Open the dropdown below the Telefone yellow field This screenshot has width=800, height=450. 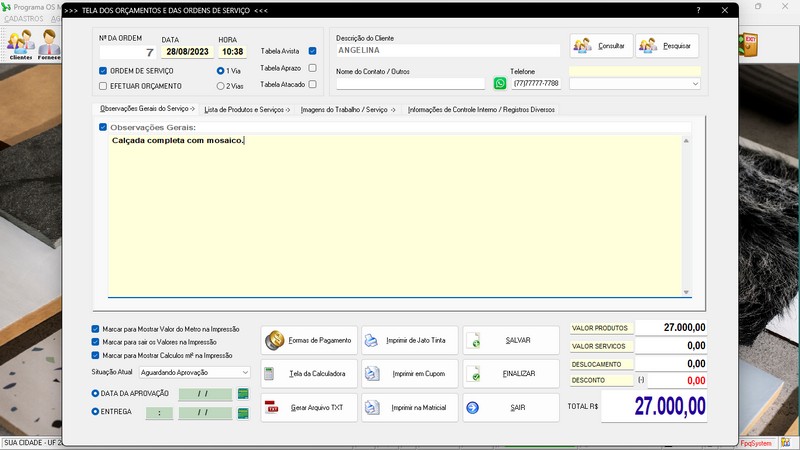tap(695, 84)
